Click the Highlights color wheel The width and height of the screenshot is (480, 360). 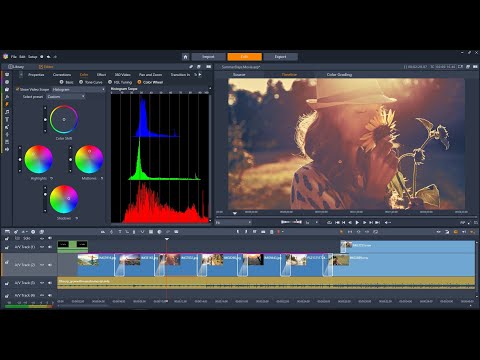pos(39,159)
